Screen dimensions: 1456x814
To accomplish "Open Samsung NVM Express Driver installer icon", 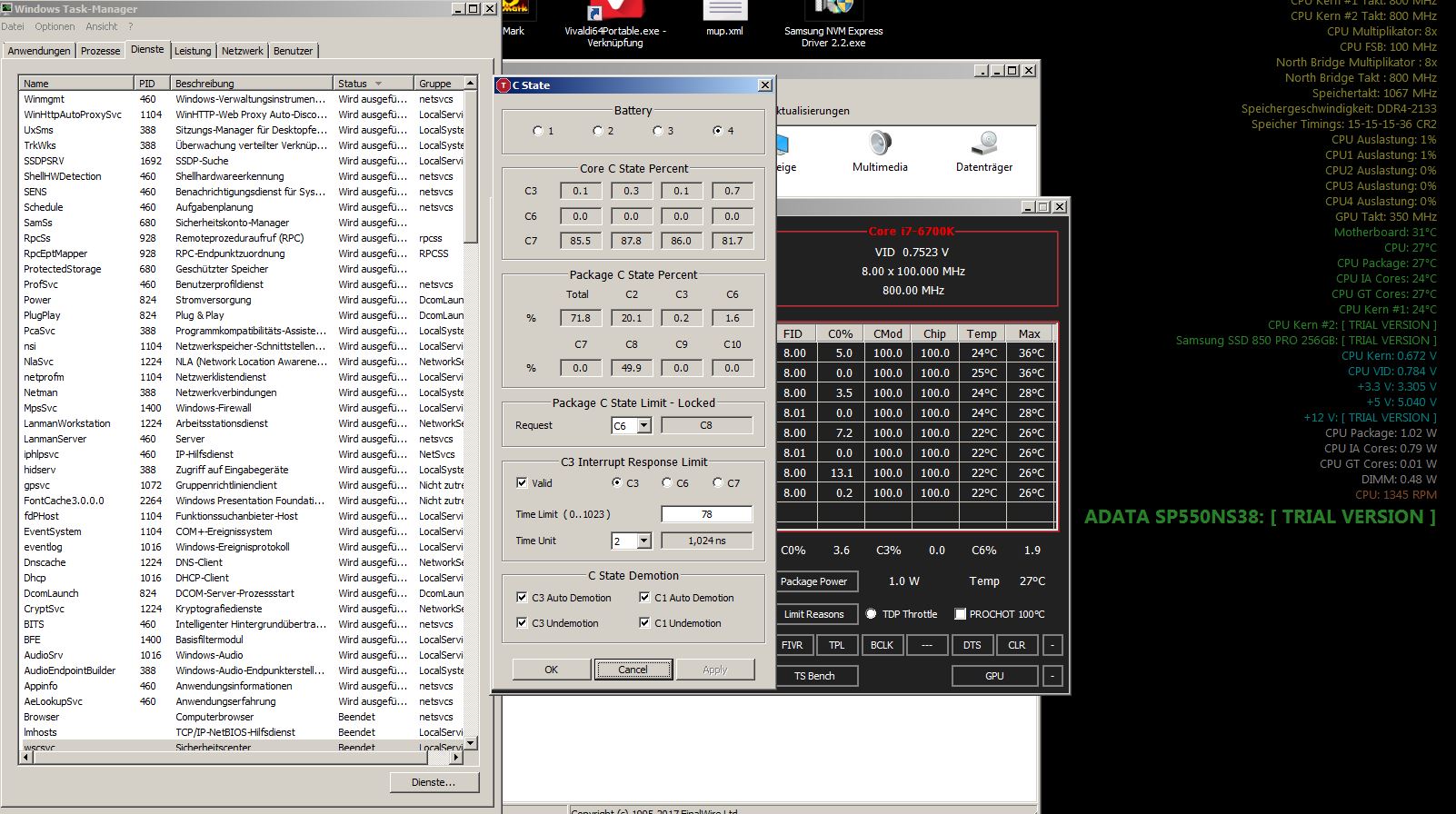I will pyautogui.click(x=833, y=10).
